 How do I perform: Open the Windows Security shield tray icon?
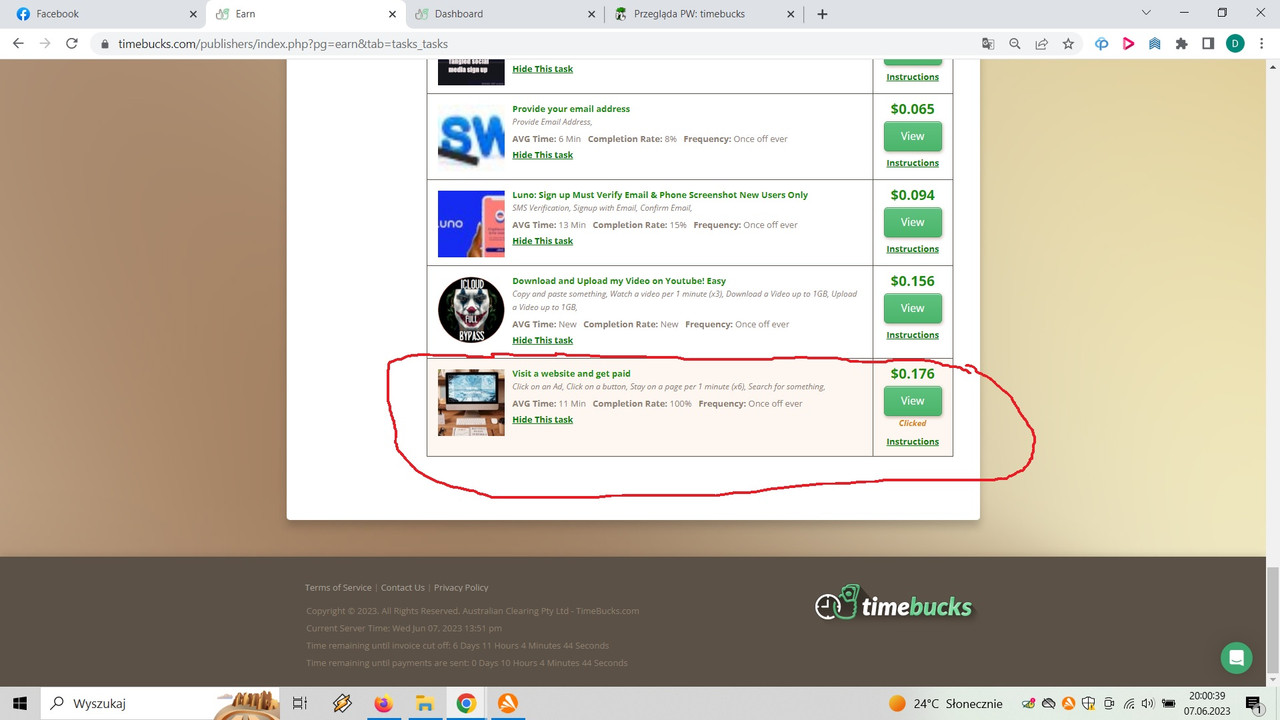click(1088, 703)
